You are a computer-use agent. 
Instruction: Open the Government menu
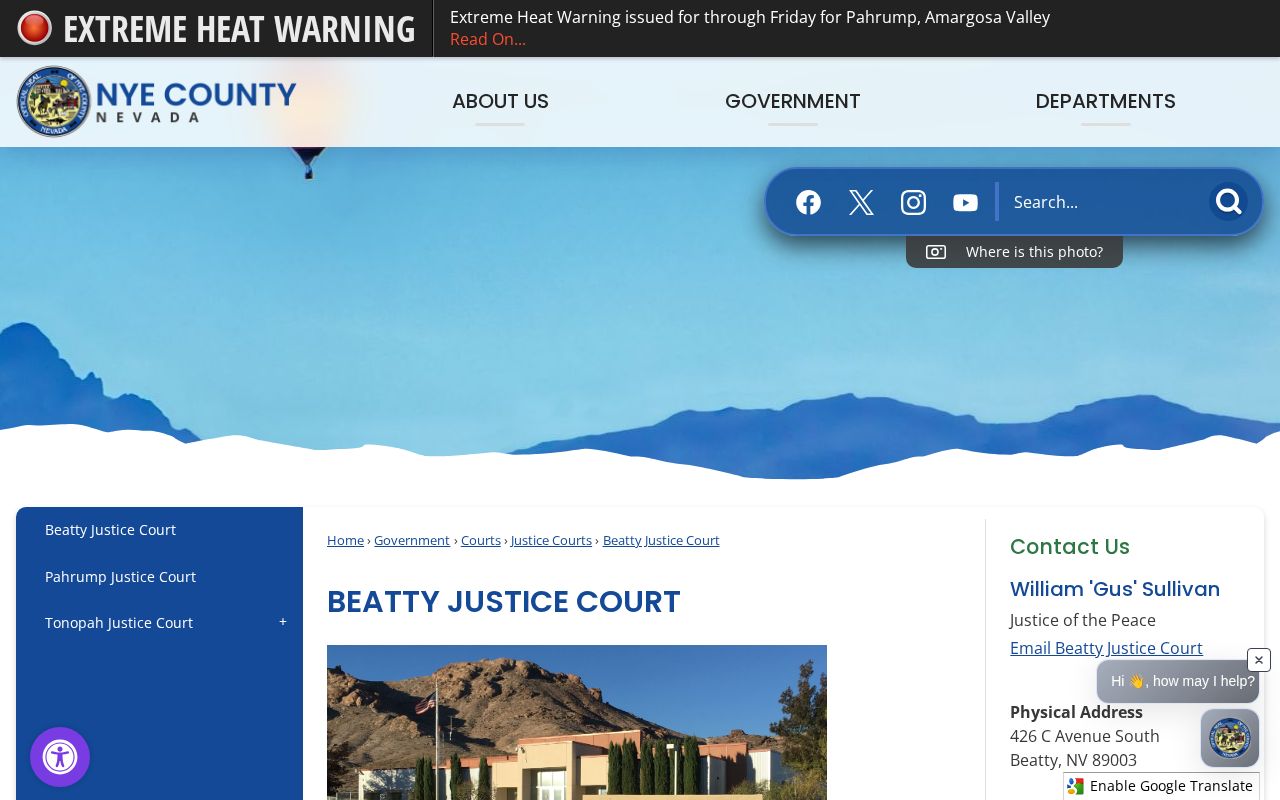(x=793, y=101)
